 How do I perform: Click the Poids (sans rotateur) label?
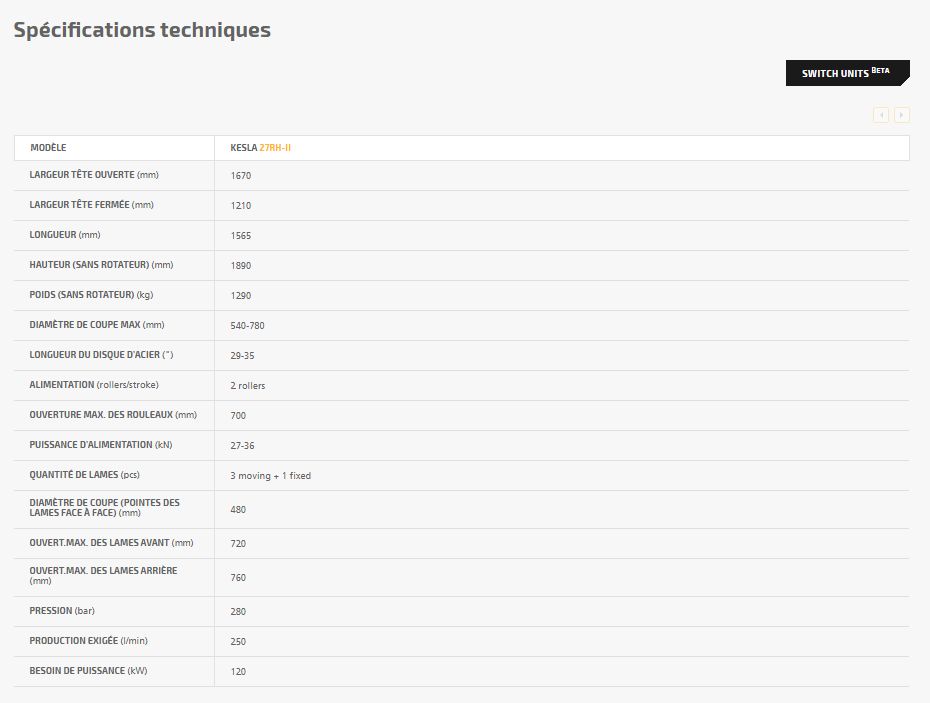[x=91, y=295]
